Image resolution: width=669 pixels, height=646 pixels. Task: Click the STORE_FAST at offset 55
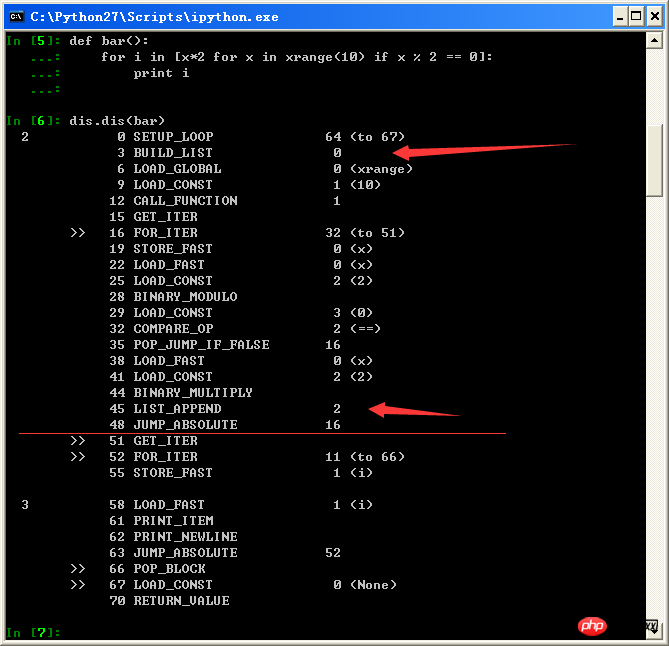pos(173,473)
